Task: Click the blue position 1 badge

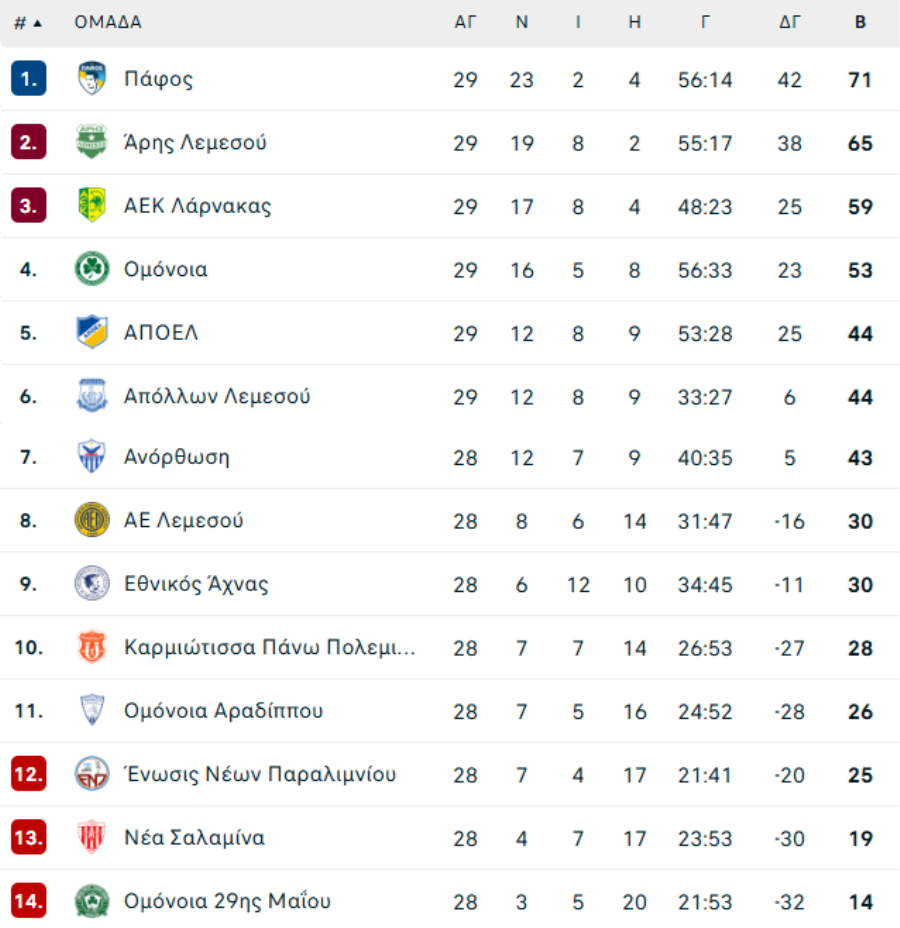Action: click(x=28, y=78)
